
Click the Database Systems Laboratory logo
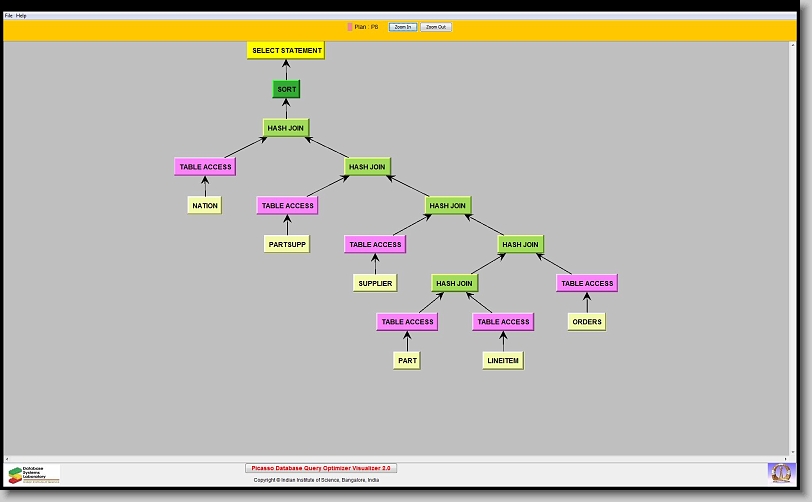click(x=34, y=474)
